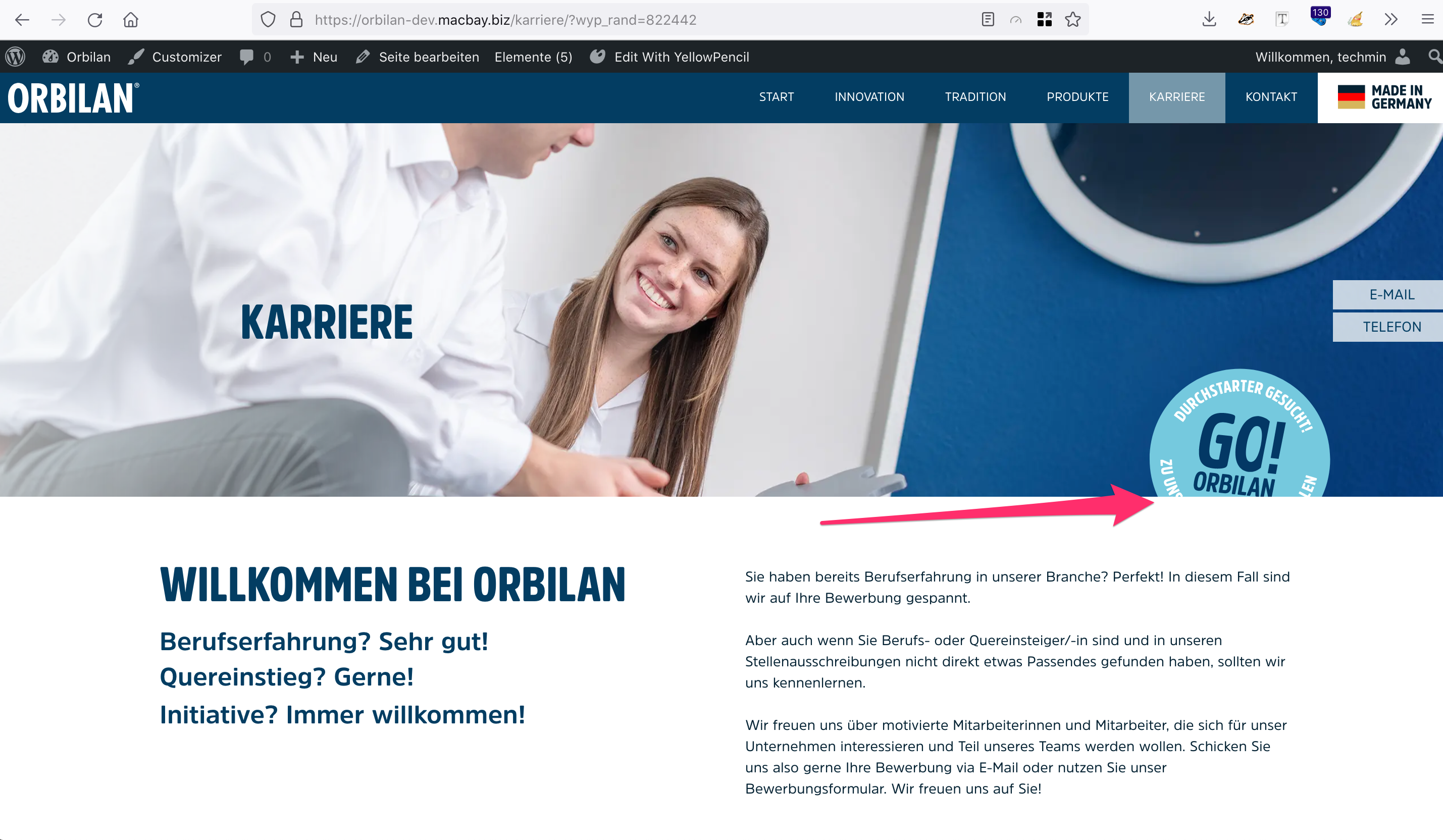Click the browser forward arrow
Viewport: 1443px width, 840px height.
tap(59, 20)
